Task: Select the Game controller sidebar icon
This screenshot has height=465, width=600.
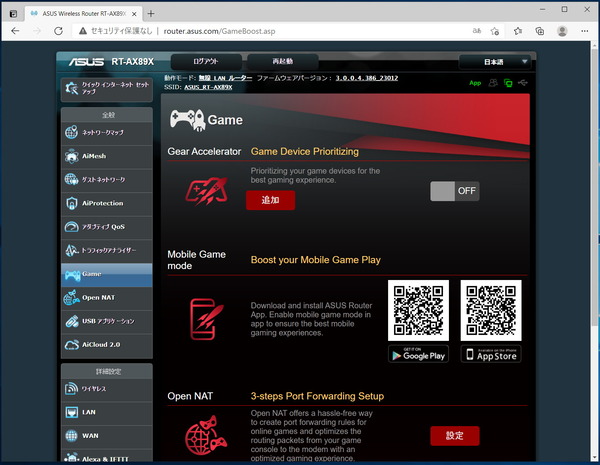Action: tap(72, 275)
